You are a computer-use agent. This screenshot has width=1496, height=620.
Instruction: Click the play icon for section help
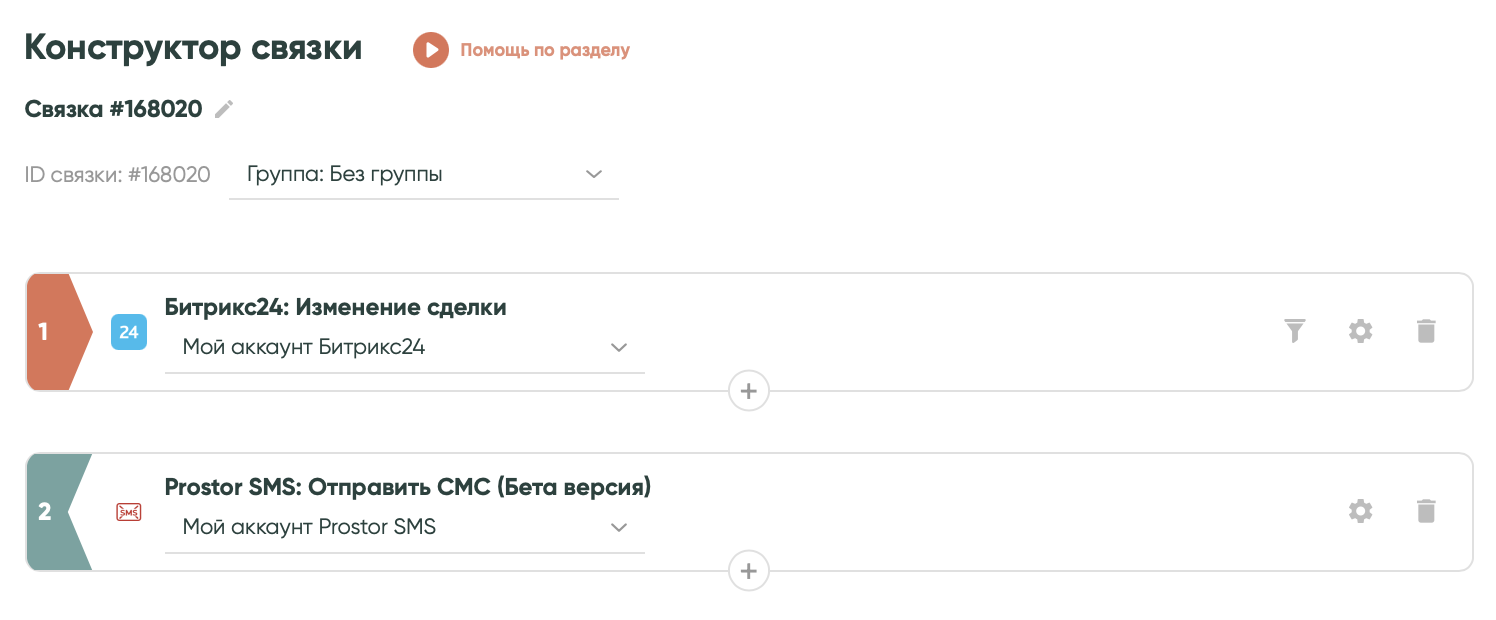pos(431,50)
